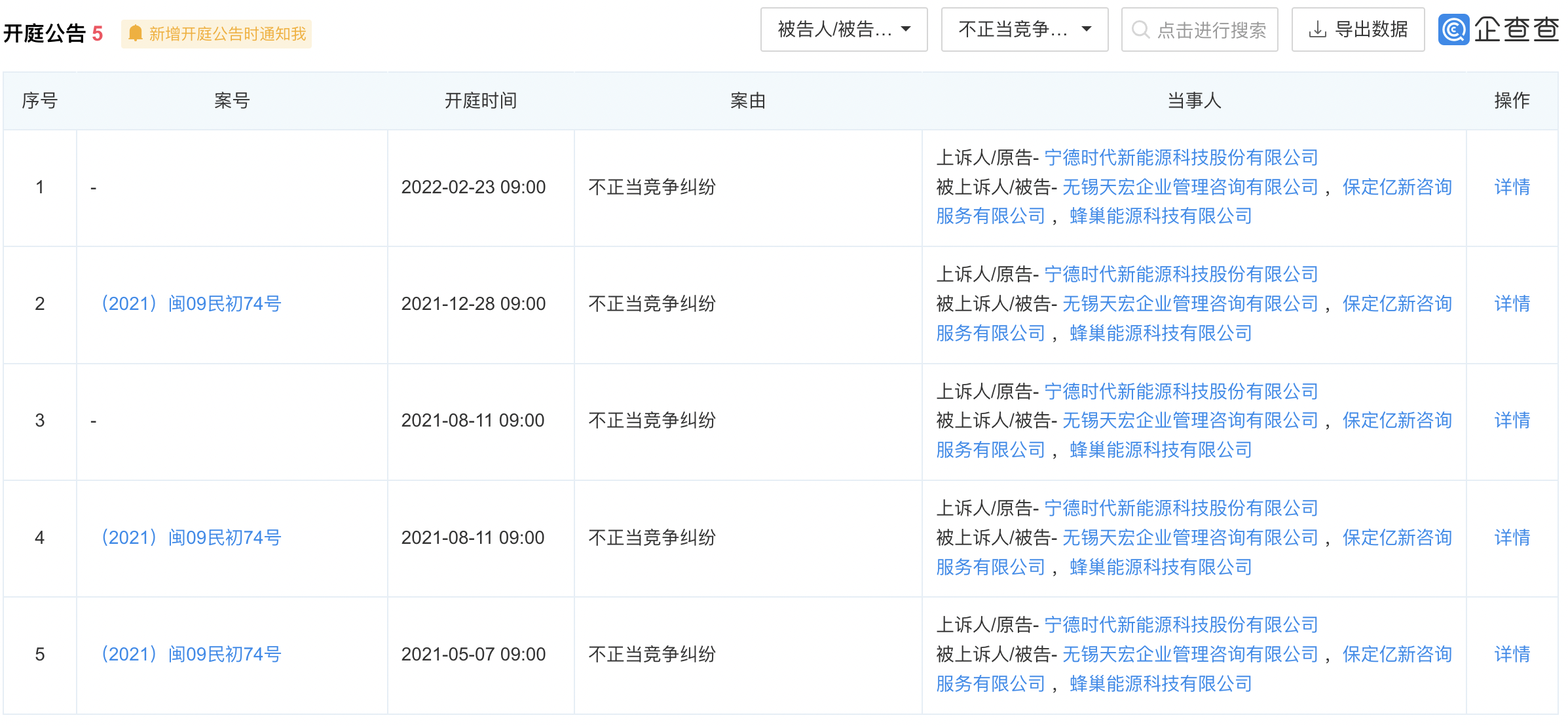The width and height of the screenshot is (1568, 726).
Task: Click 蜂巢能源科技有限公司 in row 3
Action: point(1161,450)
